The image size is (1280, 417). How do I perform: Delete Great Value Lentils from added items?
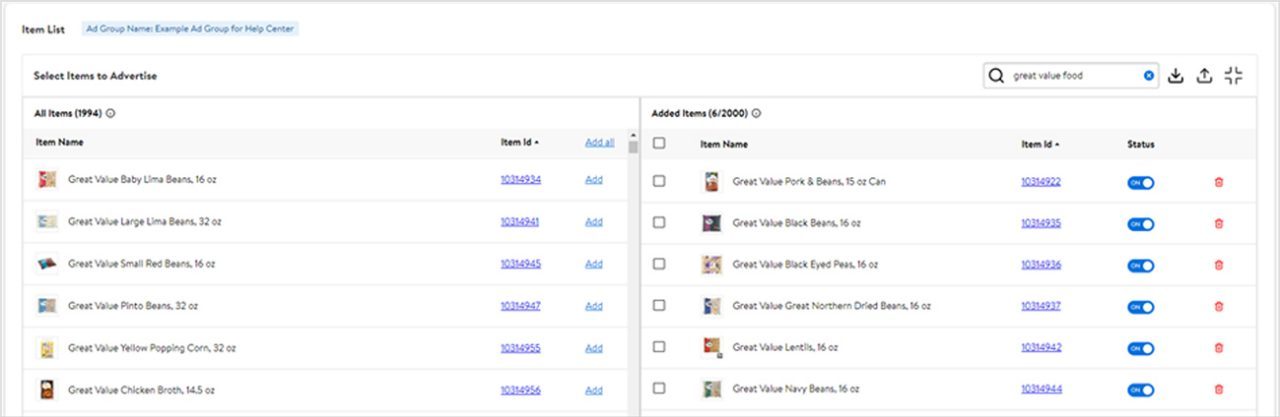[1218, 348]
